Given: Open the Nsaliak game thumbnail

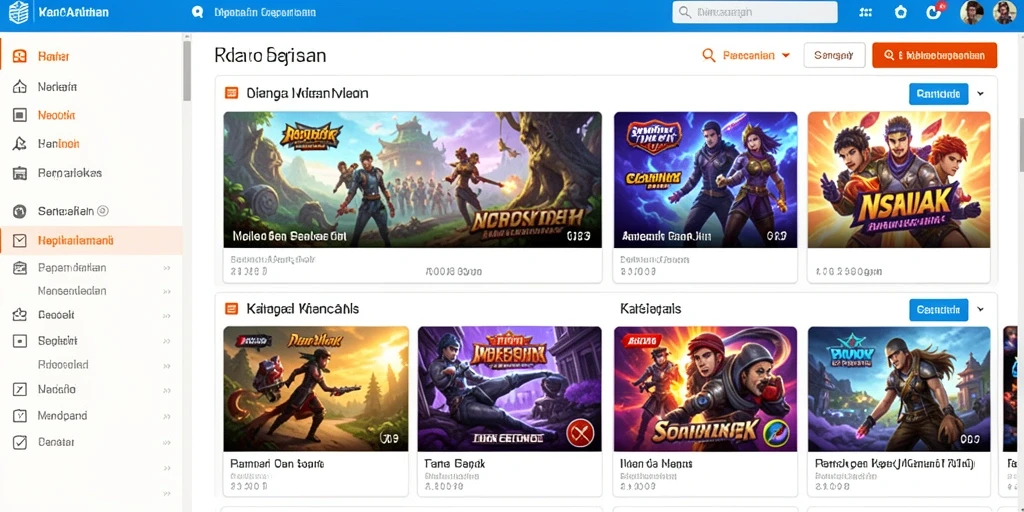Looking at the screenshot, I should point(899,180).
